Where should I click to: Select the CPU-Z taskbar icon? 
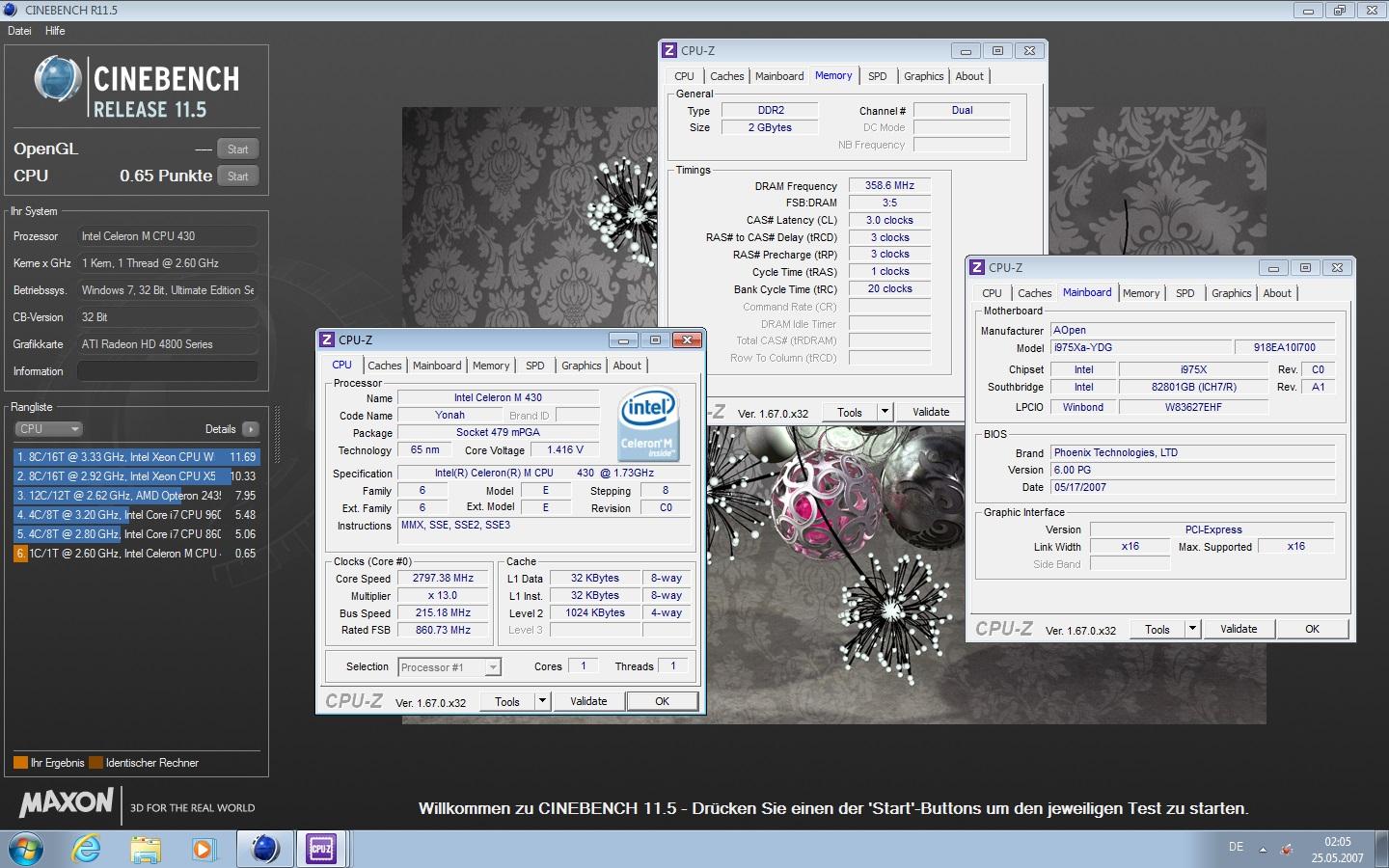pos(321,849)
